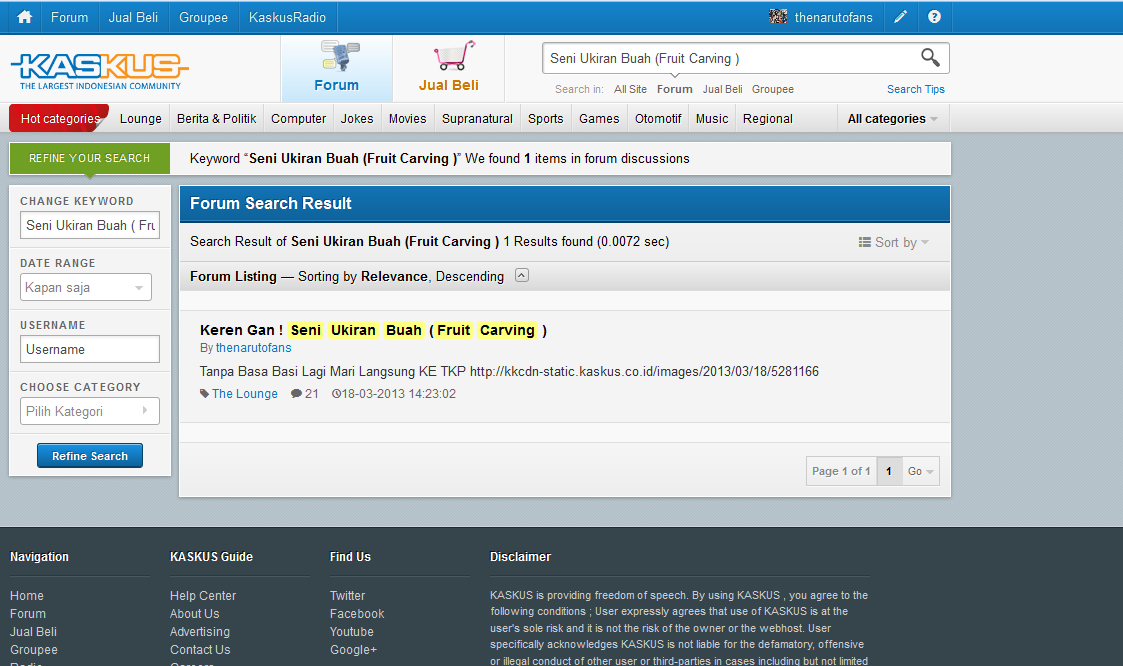1123x666 pixels.
Task: Open thenarutofans author profile link
Action: click(x=254, y=348)
